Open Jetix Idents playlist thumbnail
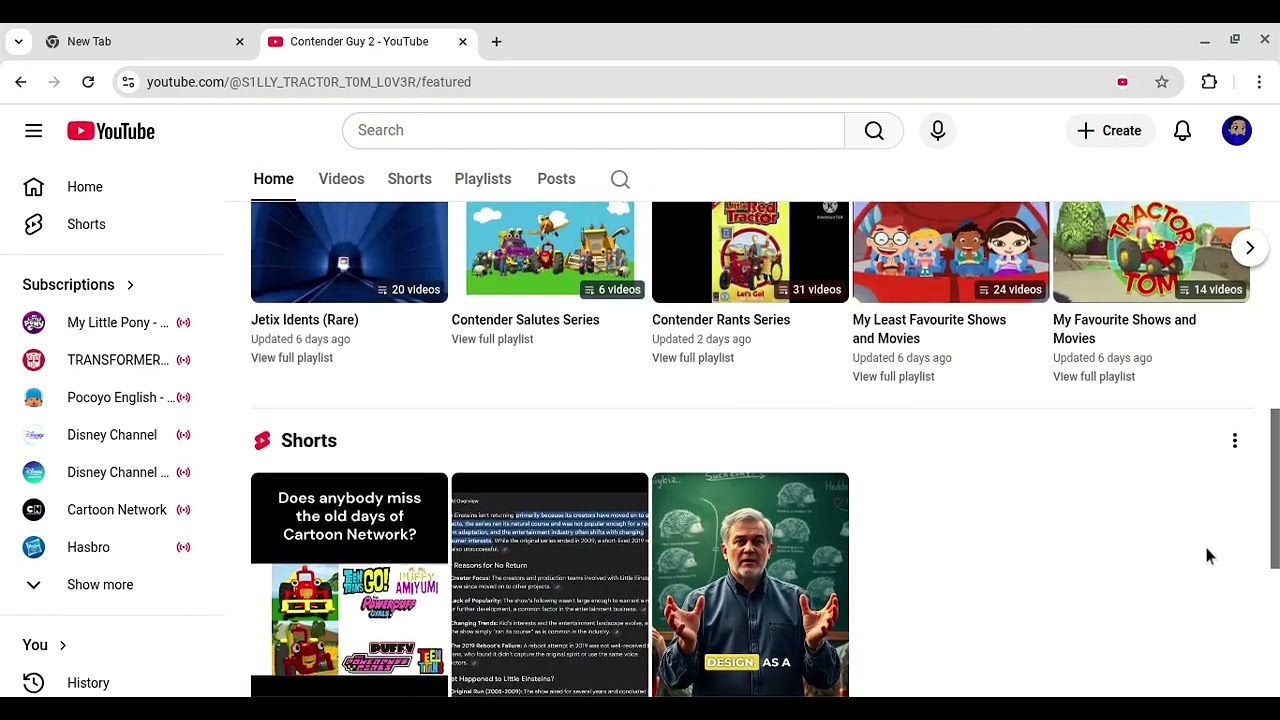1280x720 pixels. click(349, 252)
